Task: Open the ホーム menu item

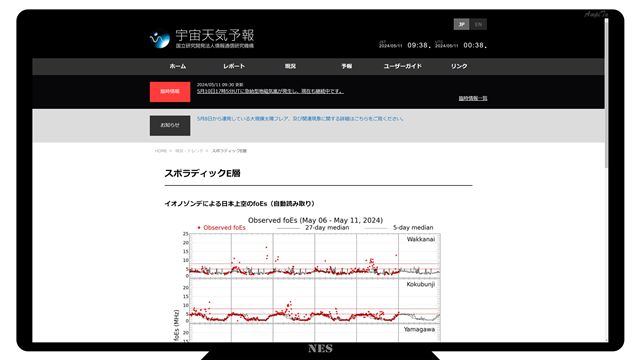Action: [x=178, y=66]
